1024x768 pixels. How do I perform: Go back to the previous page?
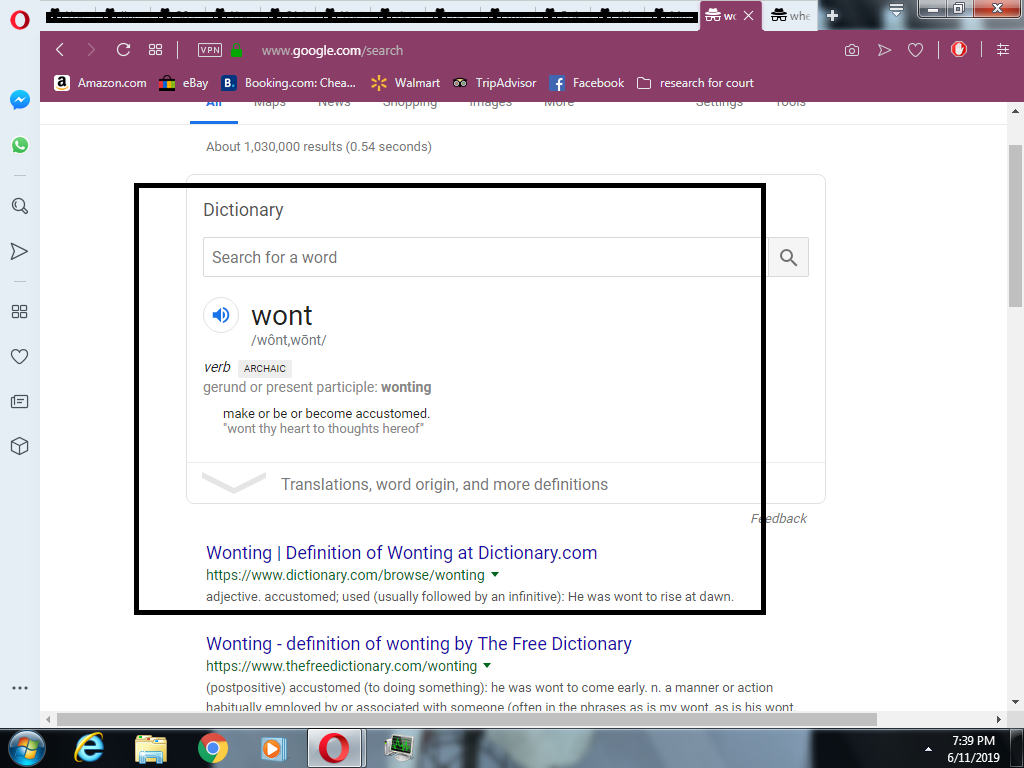pyautogui.click(x=60, y=50)
